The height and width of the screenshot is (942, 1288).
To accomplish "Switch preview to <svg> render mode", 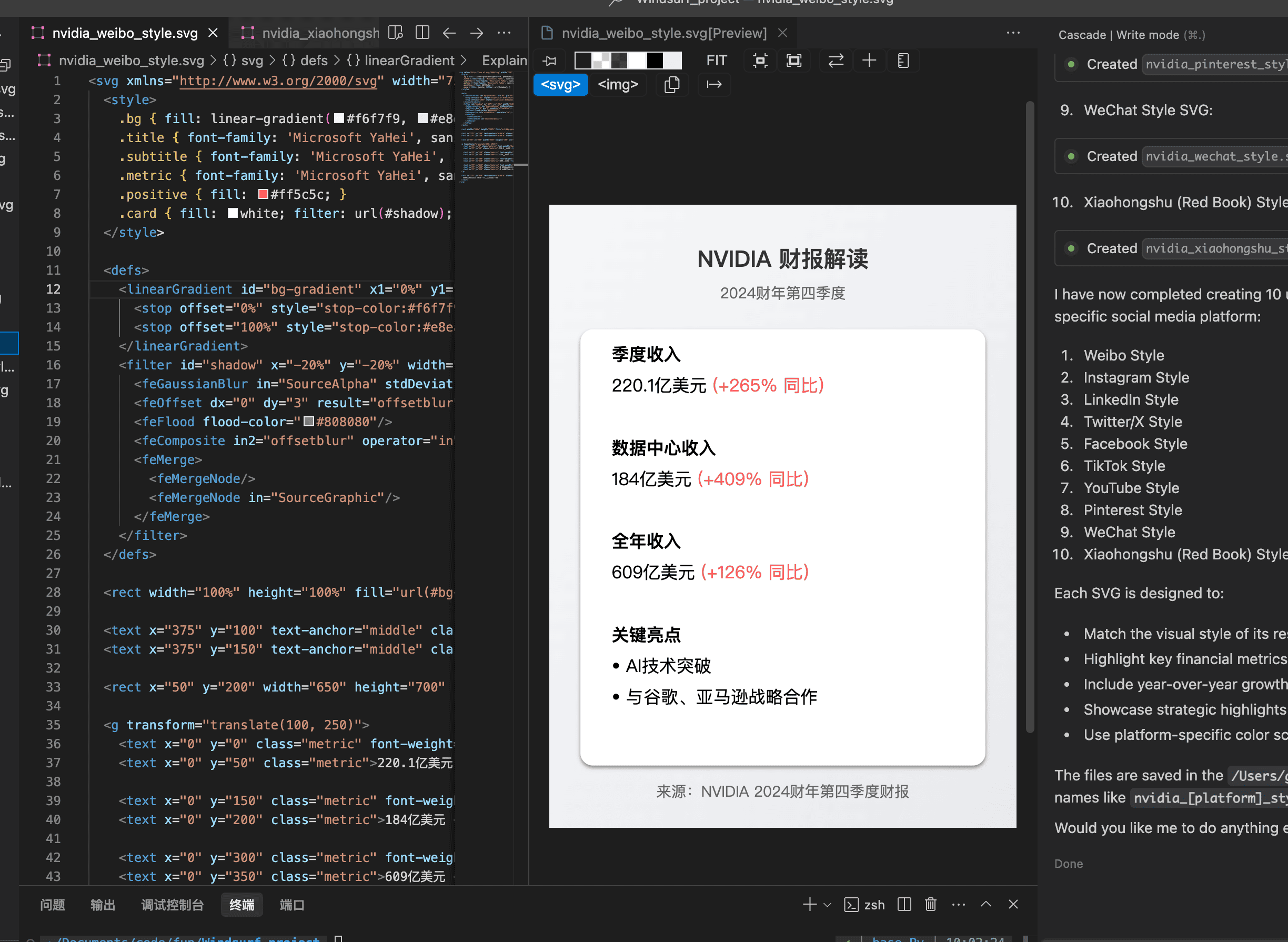I will pyautogui.click(x=560, y=84).
